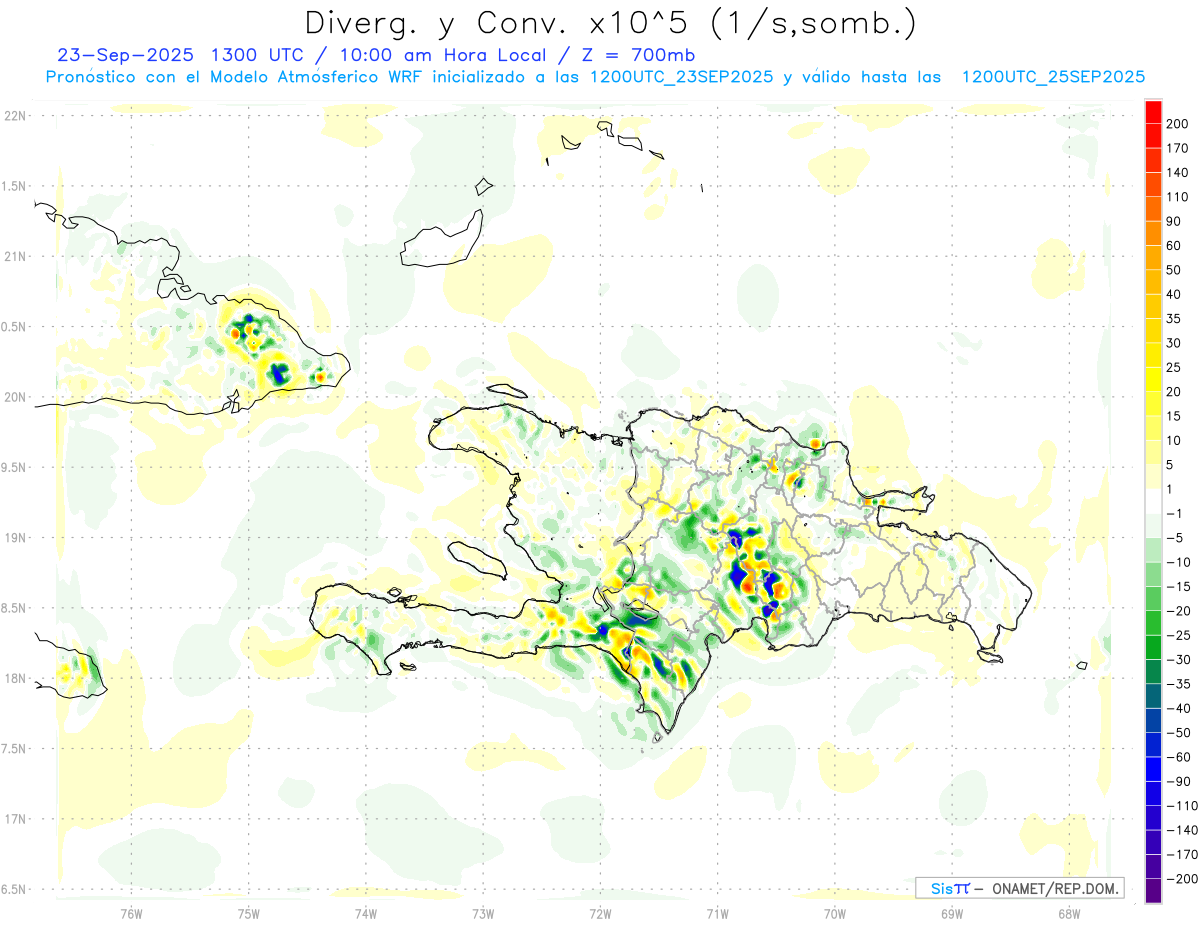Click the 20N latitude axis label

click(x=15, y=397)
